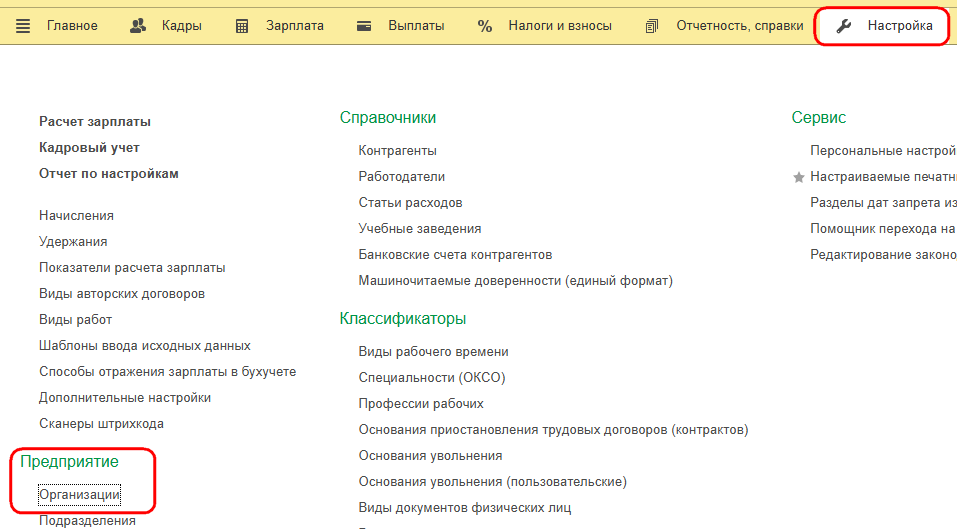Open Кадровый учет settings

click(89, 148)
